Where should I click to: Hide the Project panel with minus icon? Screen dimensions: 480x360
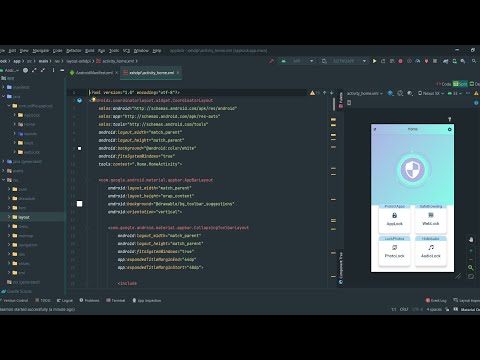point(62,70)
